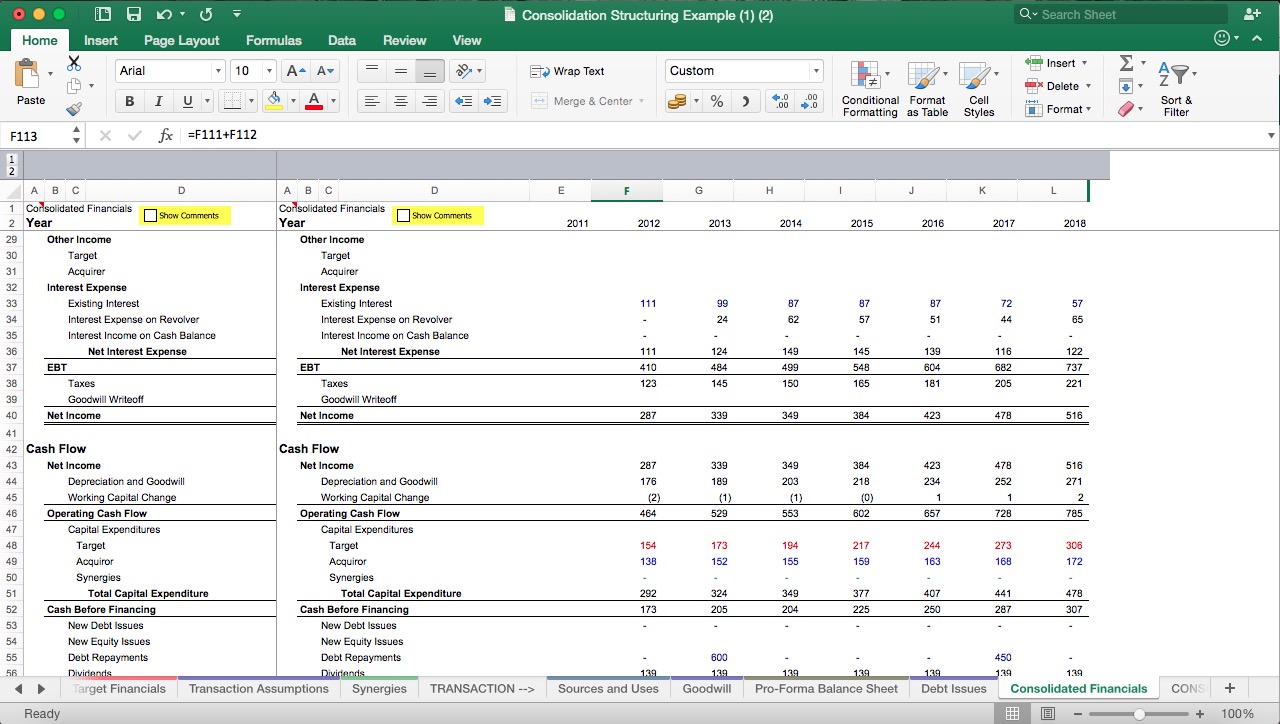Collapse the ribbon with the chevron arrow
The image size is (1280, 724).
coord(1258,40)
